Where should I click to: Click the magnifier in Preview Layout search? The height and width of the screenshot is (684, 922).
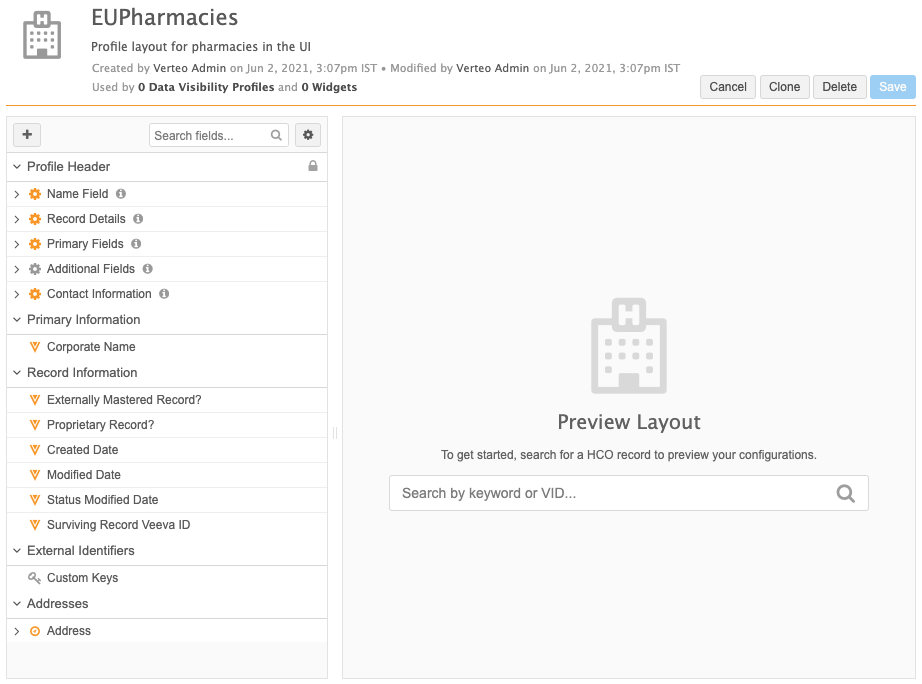coord(846,493)
